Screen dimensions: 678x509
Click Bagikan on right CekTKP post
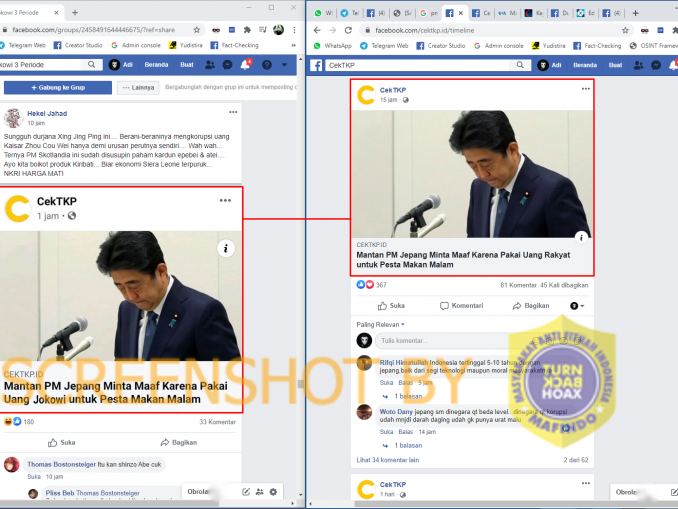click(x=531, y=306)
